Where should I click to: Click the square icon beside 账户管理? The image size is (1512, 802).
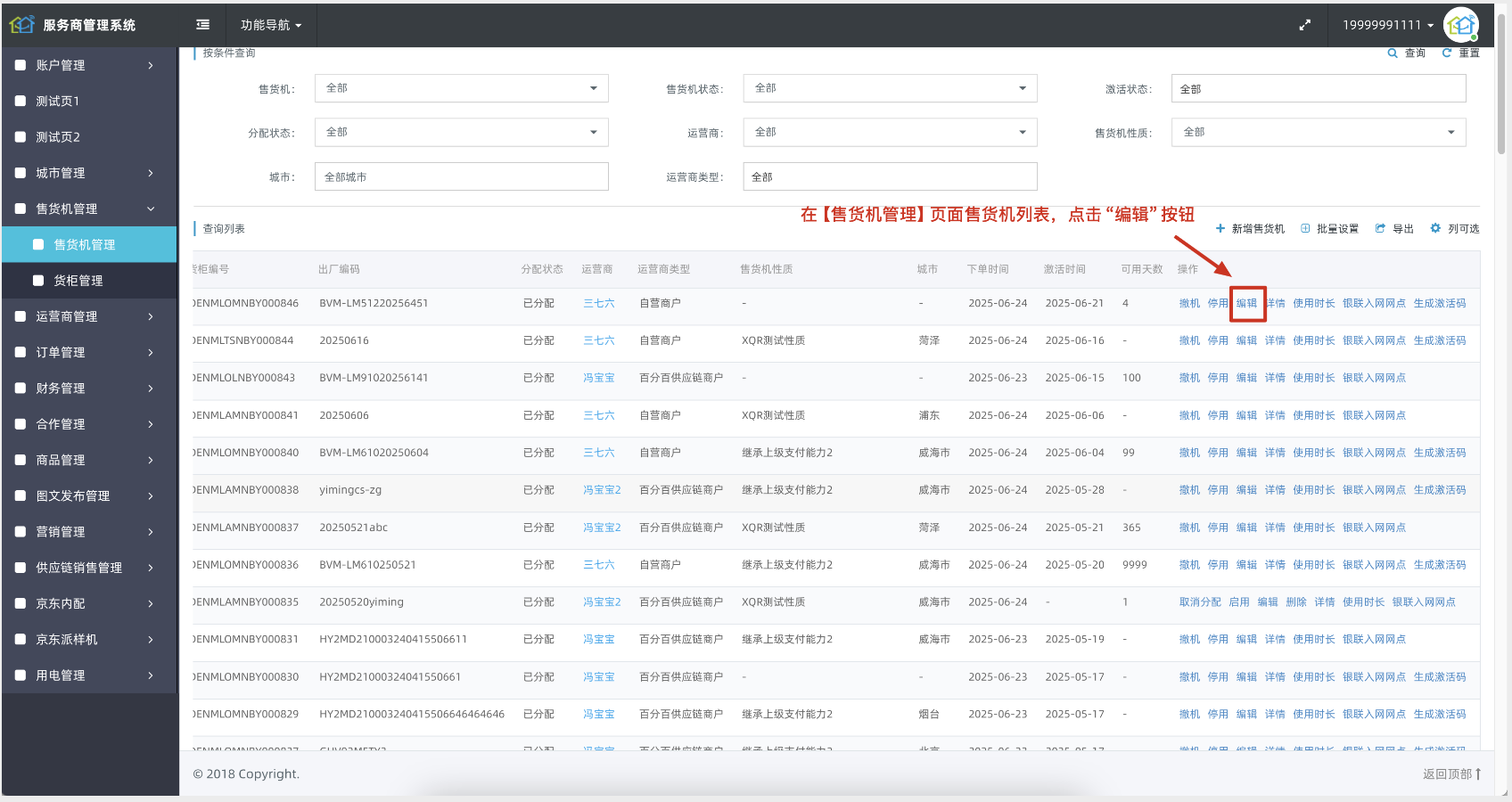pyautogui.click(x=21, y=65)
